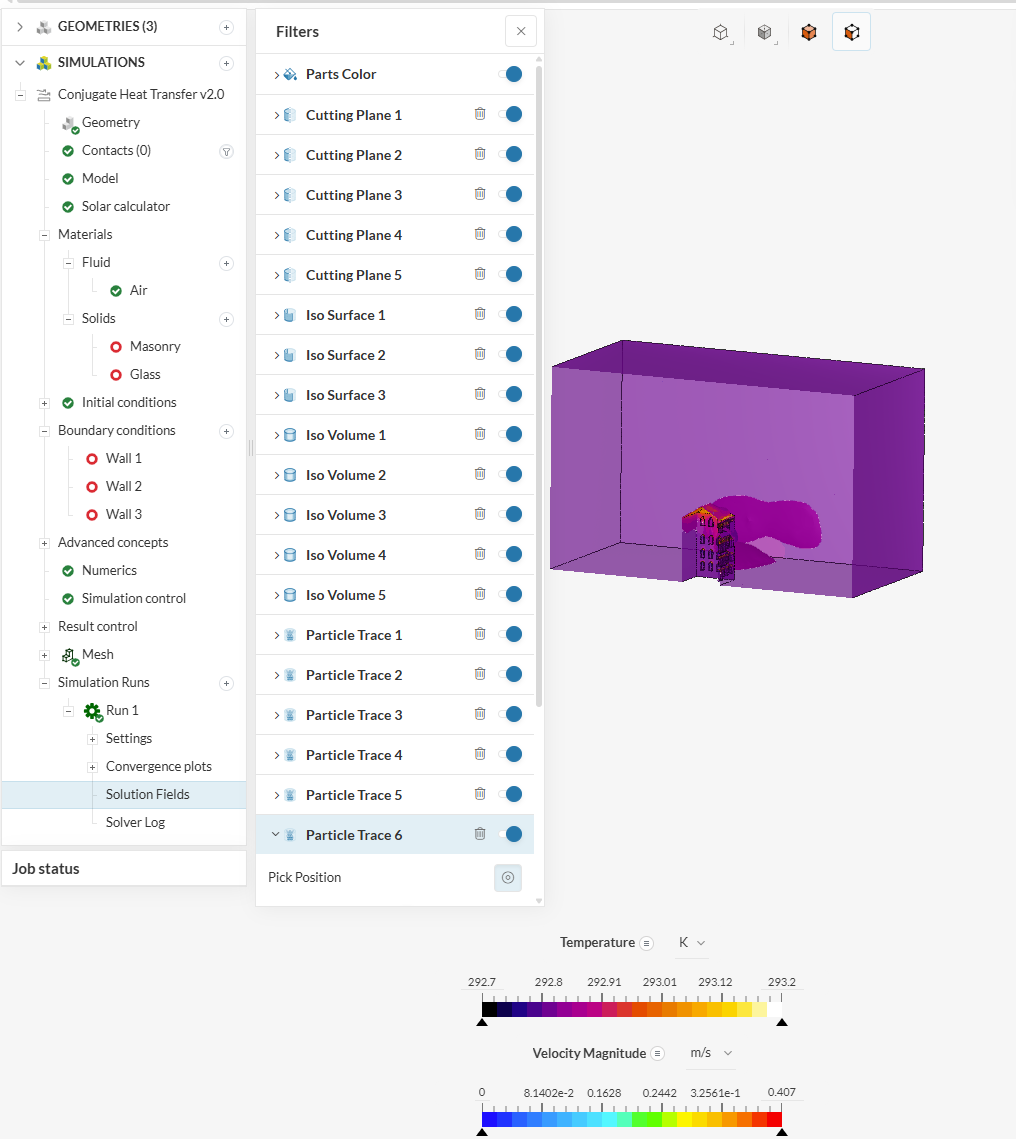Delete Iso Surface 3 via trash icon
This screenshot has height=1139, width=1016.
[x=480, y=394]
